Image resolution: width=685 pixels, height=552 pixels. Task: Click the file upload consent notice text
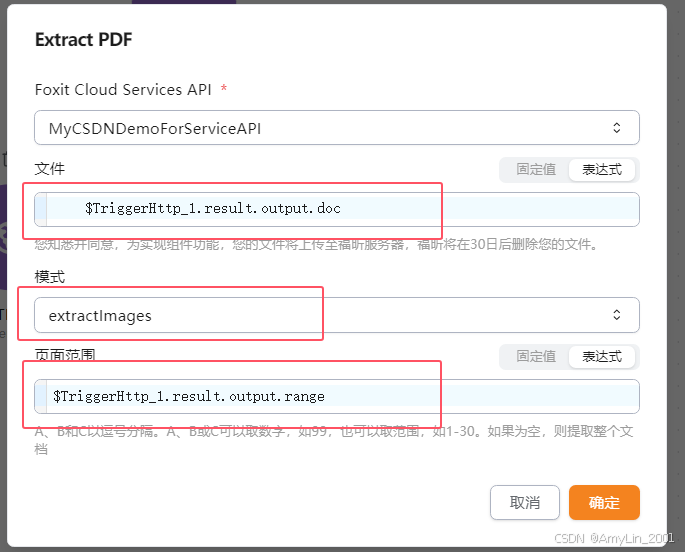pyautogui.click(x=316, y=244)
